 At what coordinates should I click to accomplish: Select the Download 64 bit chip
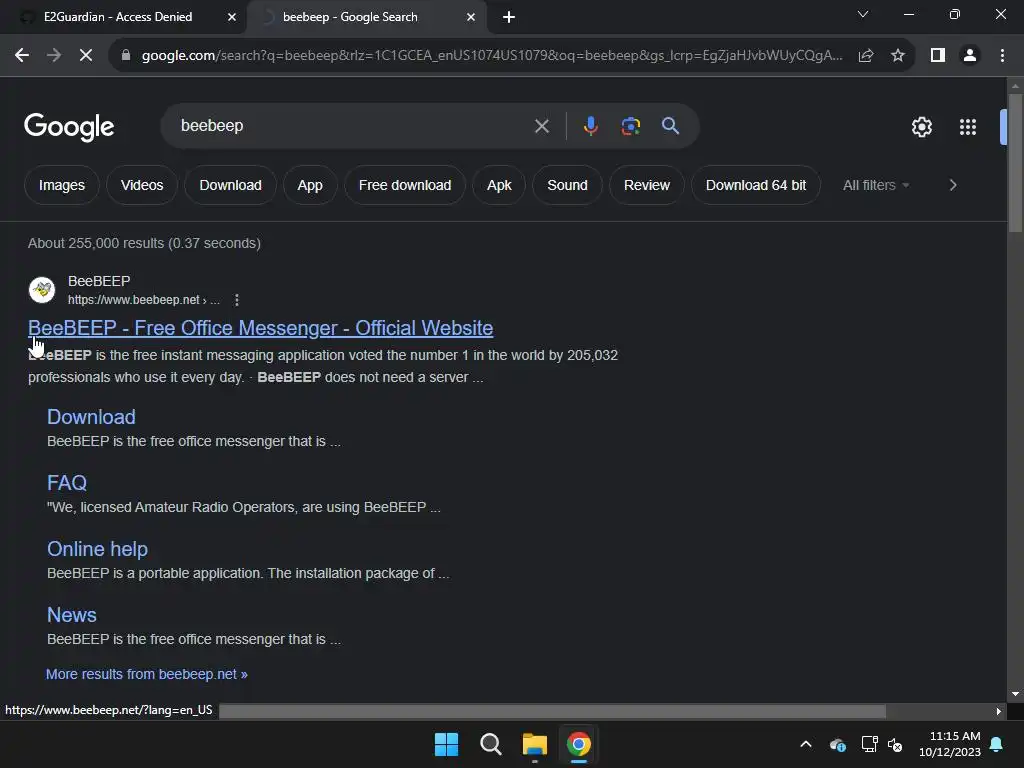[x=756, y=185]
